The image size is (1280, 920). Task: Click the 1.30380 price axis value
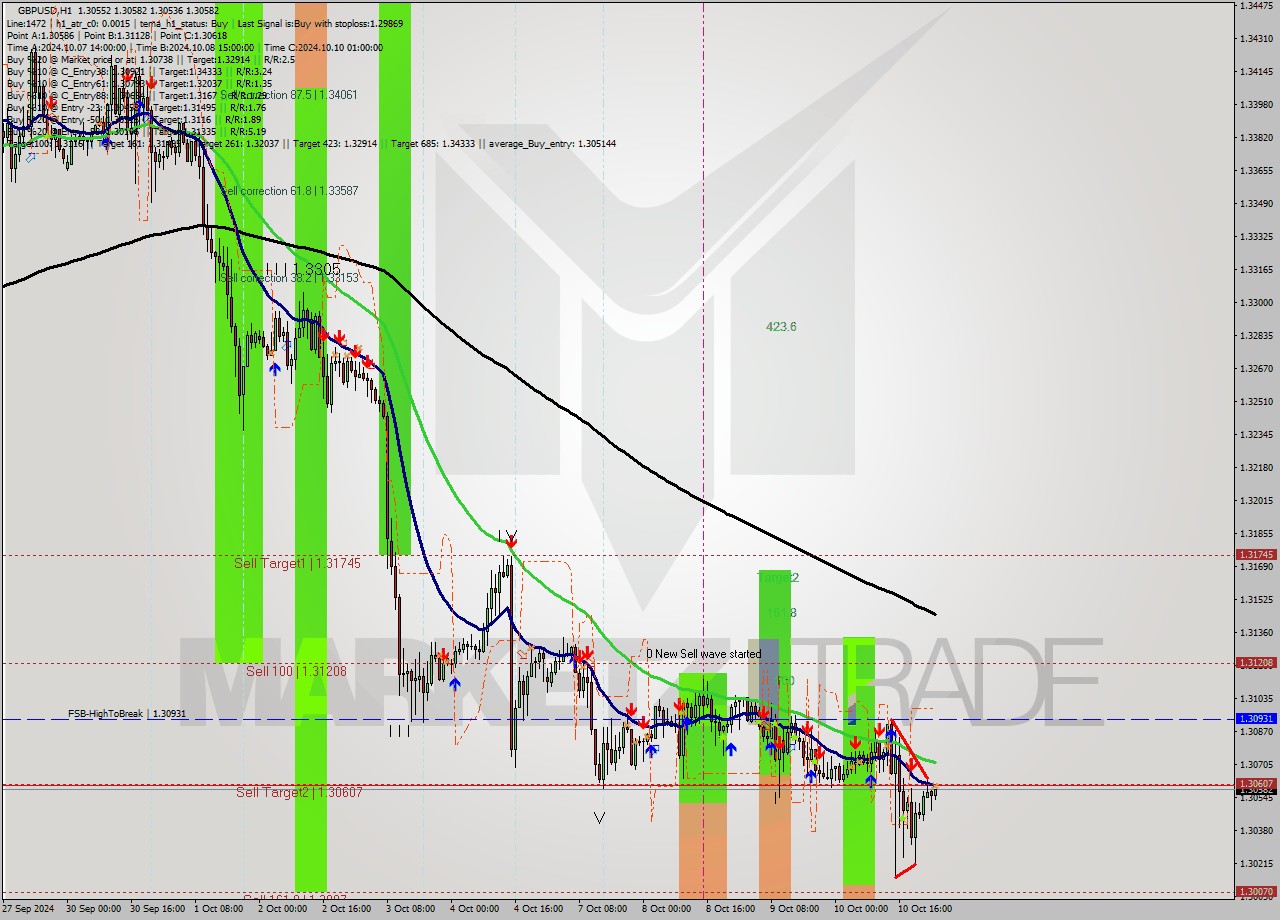point(1256,830)
